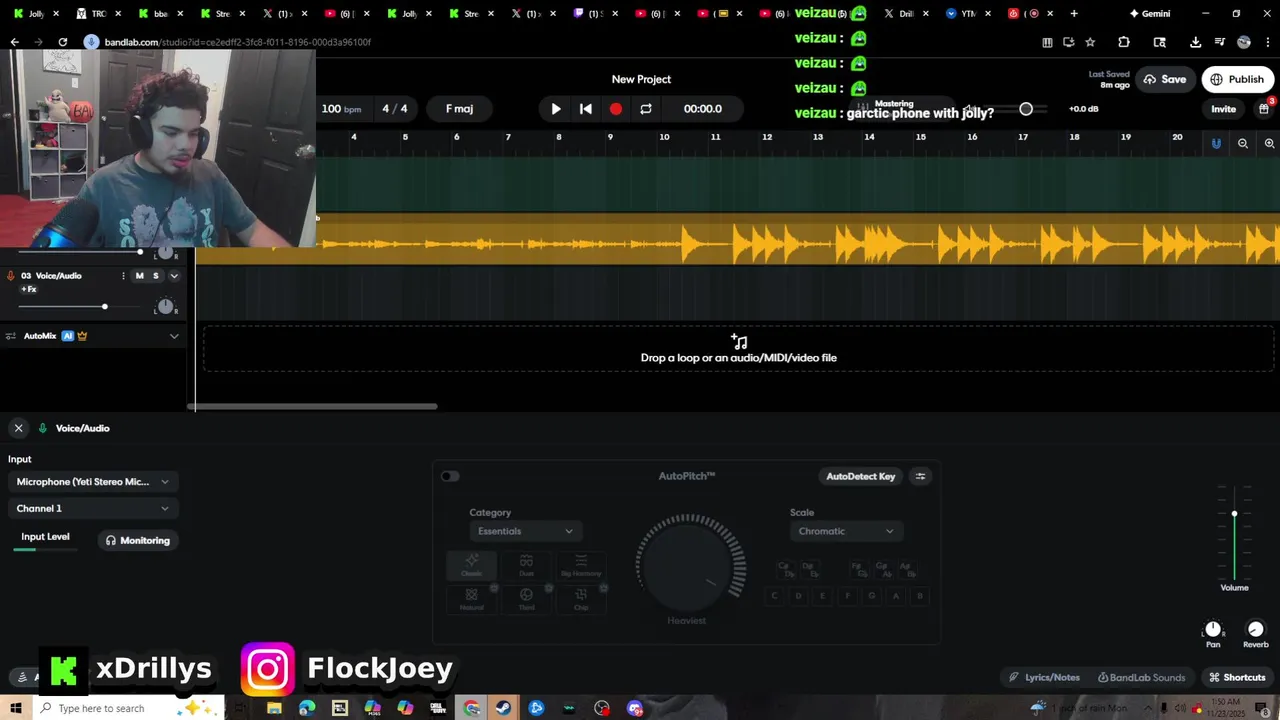Open the Lyrics/Notes panel
The height and width of the screenshot is (720, 1280).
click(1044, 677)
